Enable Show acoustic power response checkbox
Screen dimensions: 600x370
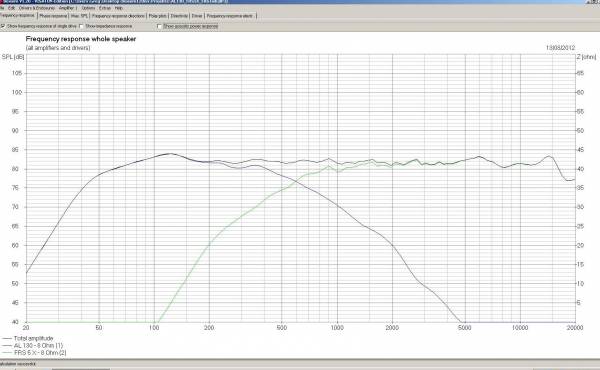[159, 26]
